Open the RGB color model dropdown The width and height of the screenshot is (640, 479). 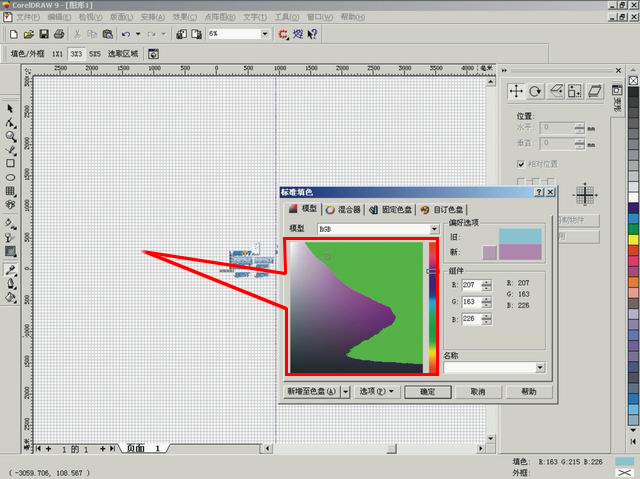pyautogui.click(x=434, y=229)
